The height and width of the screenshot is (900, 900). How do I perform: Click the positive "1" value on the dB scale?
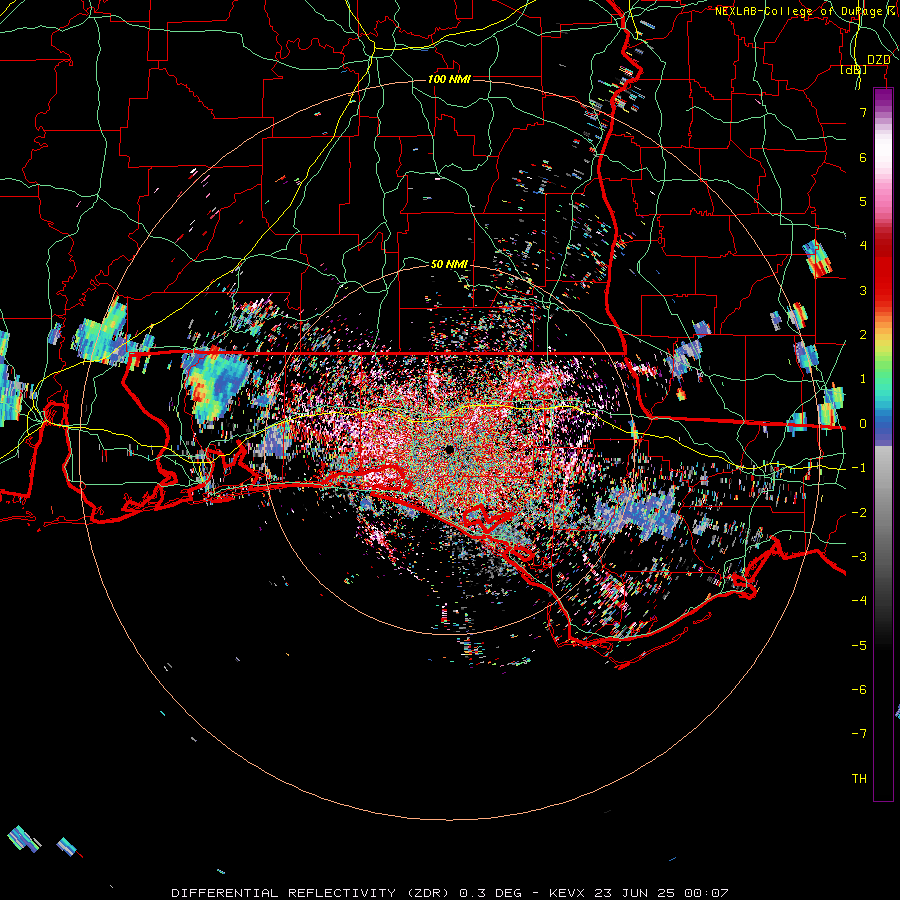point(863,379)
